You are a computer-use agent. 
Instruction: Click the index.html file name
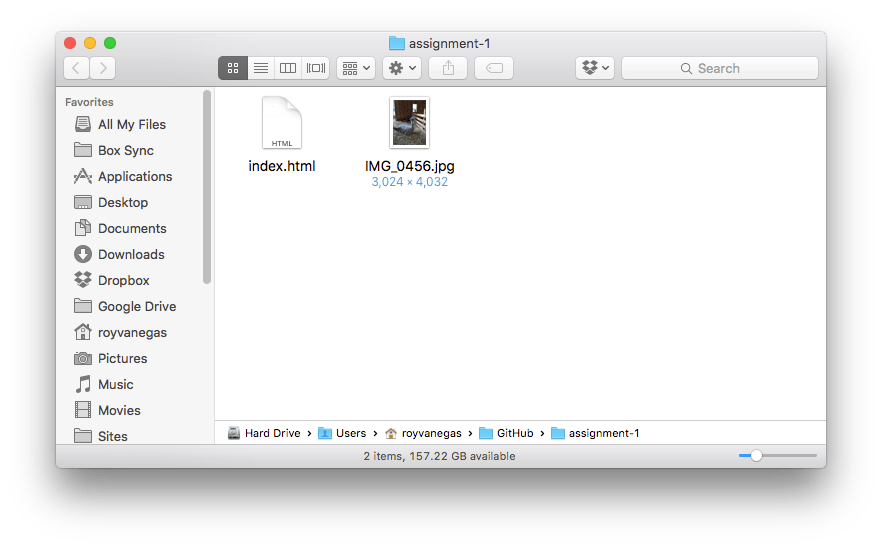(x=282, y=166)
